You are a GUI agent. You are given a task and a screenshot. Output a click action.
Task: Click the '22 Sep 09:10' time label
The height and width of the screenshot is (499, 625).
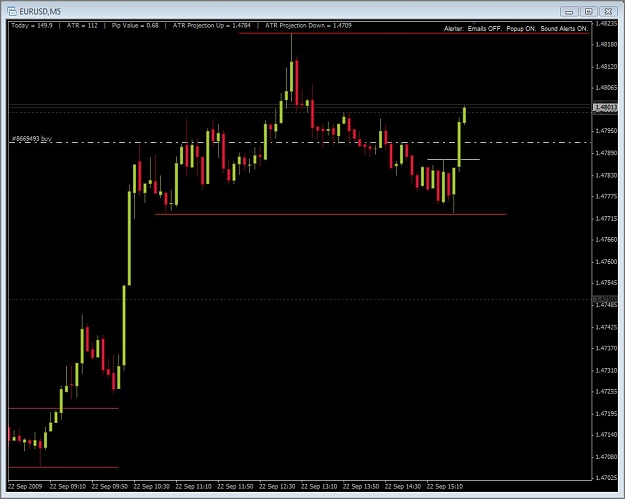(68, 487)
